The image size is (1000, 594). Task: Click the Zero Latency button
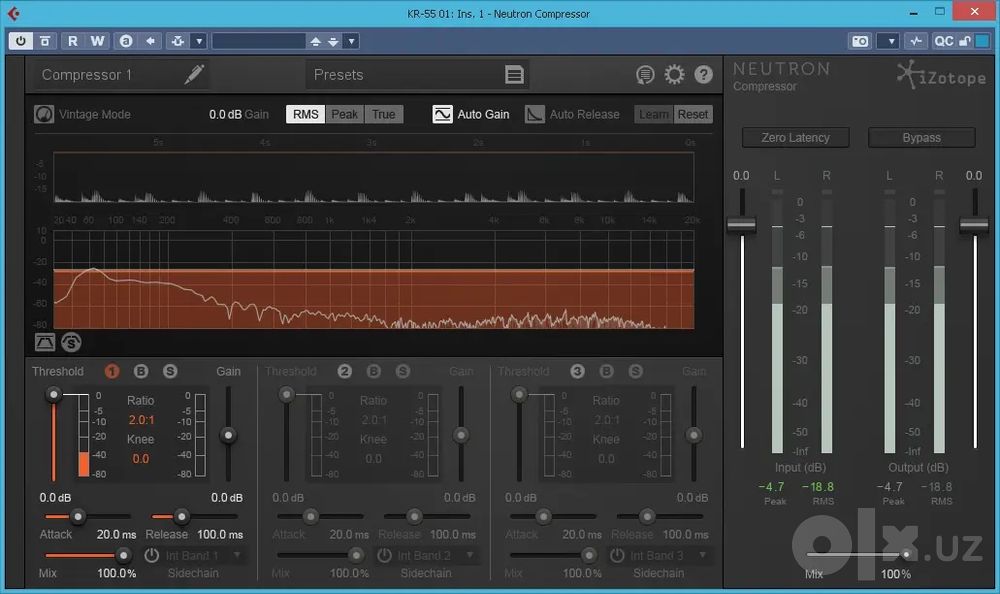(795, 137)
